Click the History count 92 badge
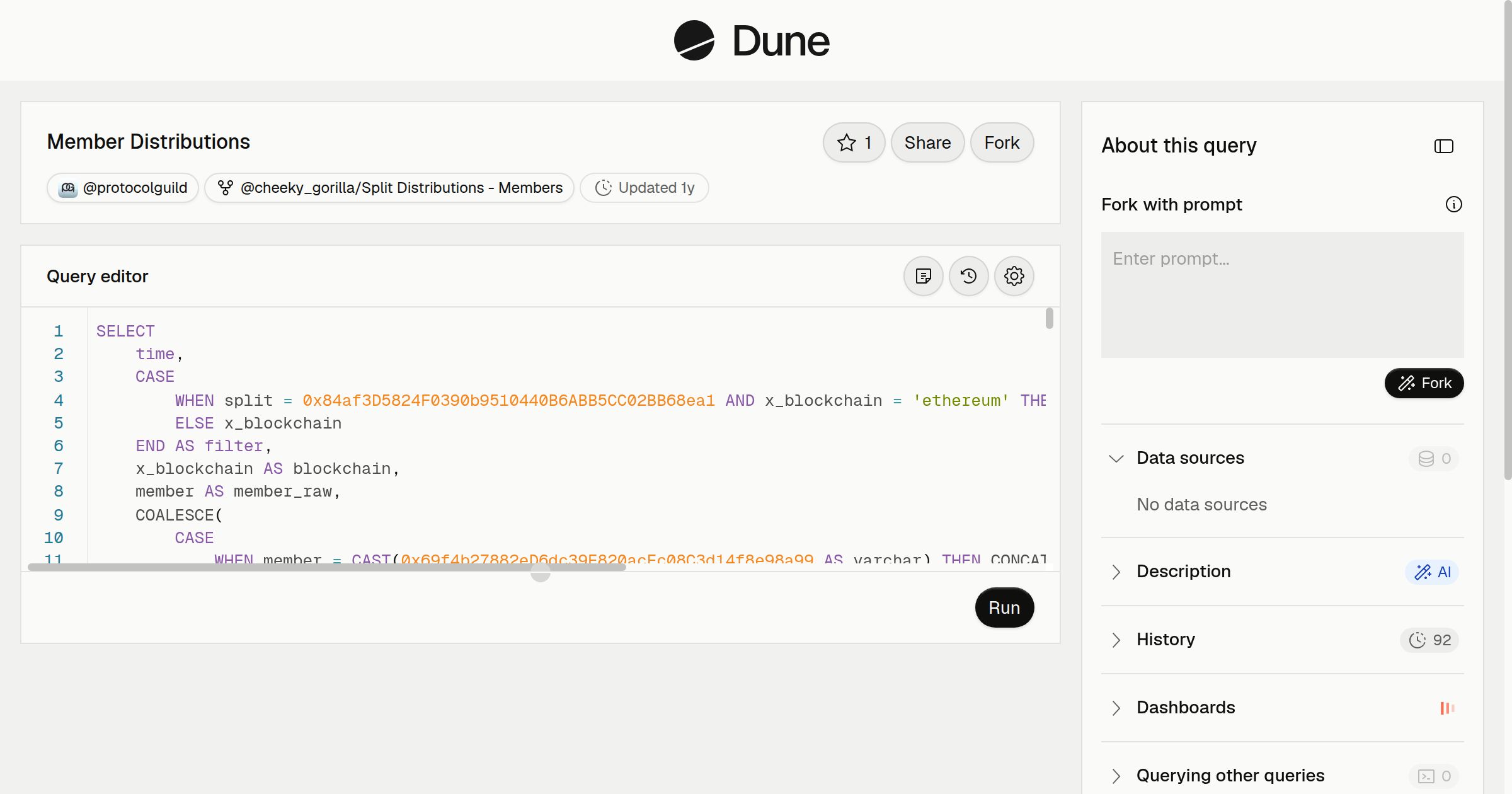This screenshot has width=1512, height=794. pos(1429,640)
